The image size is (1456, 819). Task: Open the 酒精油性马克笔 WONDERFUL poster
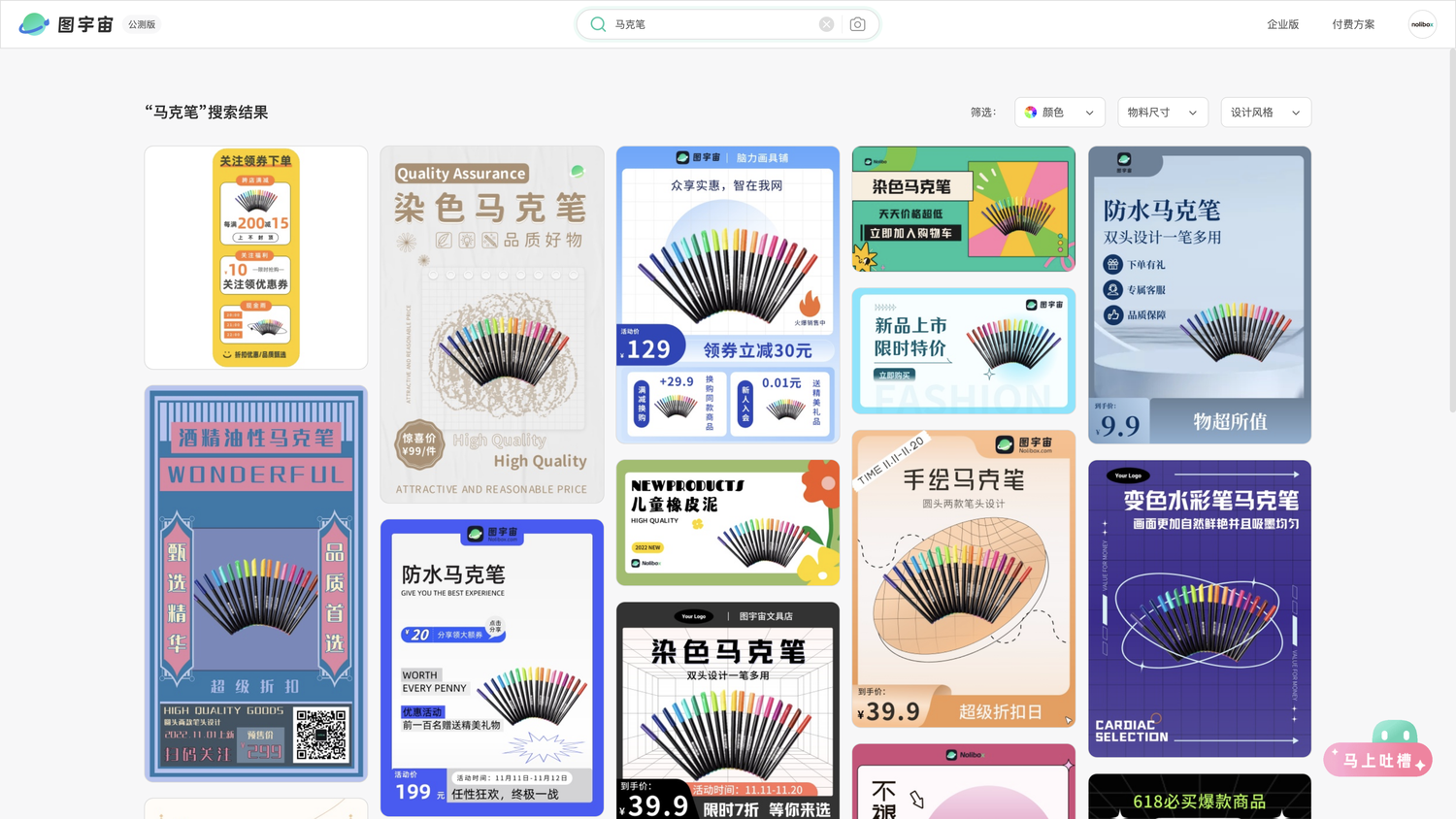(x=256, y=583)
